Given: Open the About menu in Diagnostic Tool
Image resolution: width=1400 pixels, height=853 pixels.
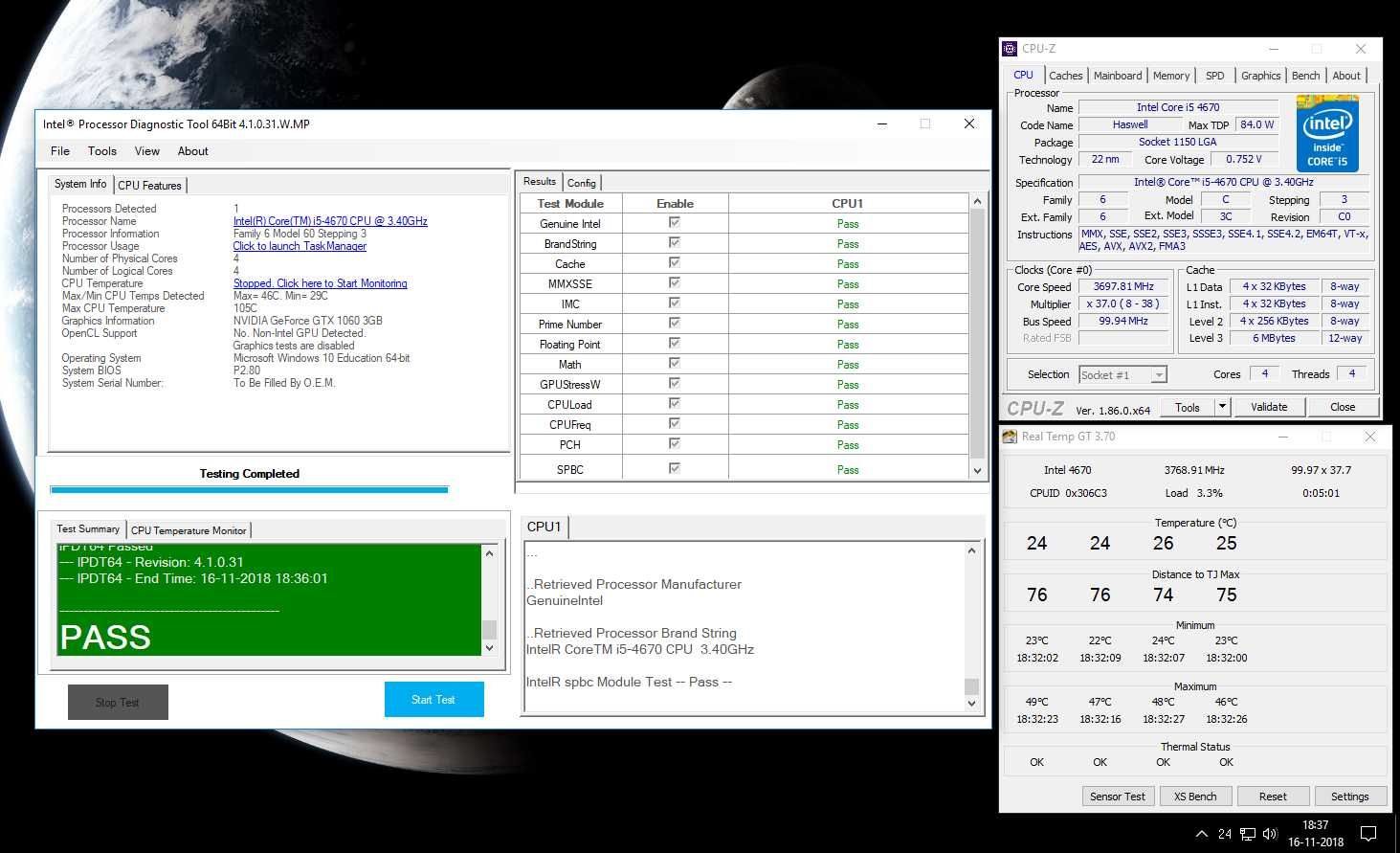Looking at the screenshot, I should [192, 151].
